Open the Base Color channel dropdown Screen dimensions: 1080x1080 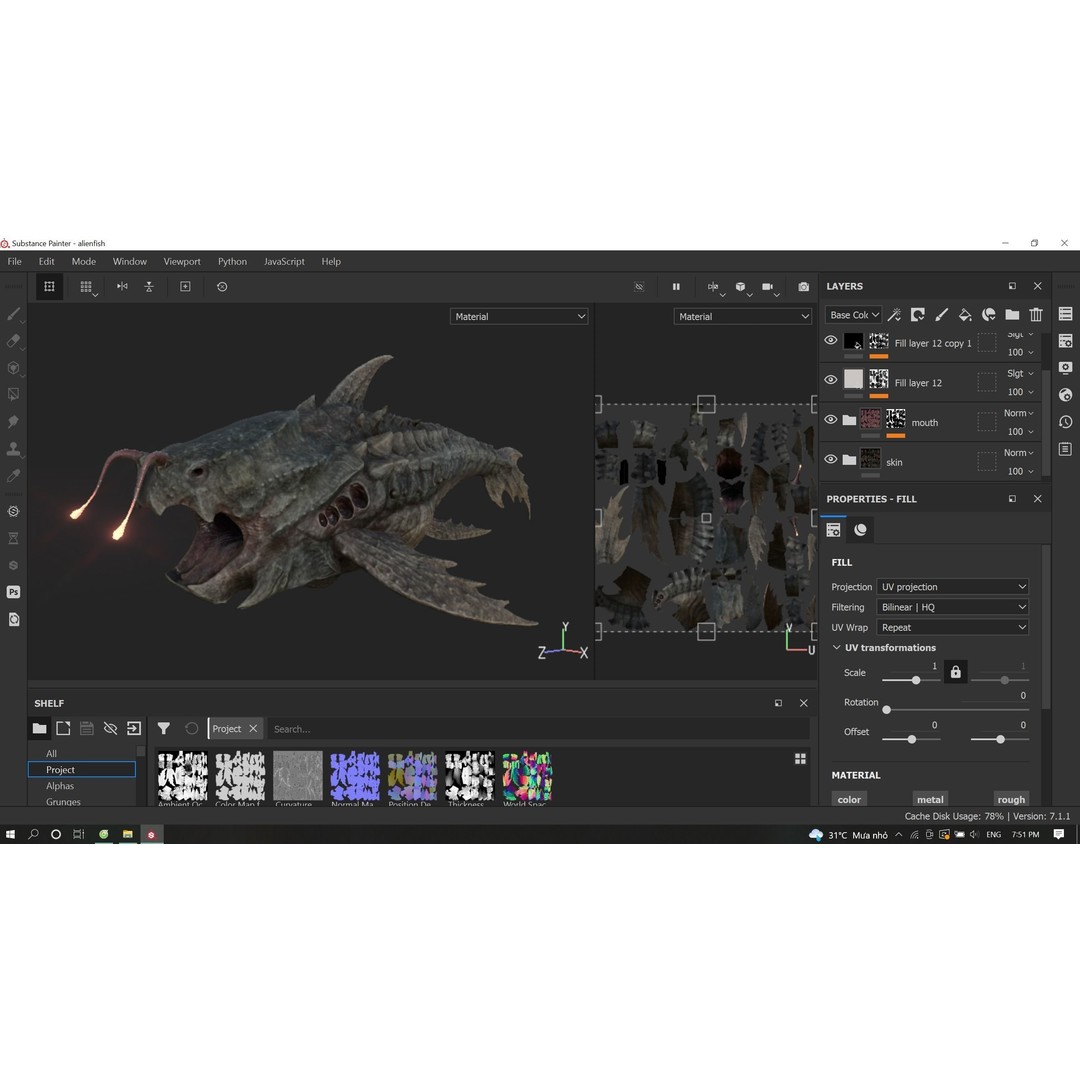(853, 315)
